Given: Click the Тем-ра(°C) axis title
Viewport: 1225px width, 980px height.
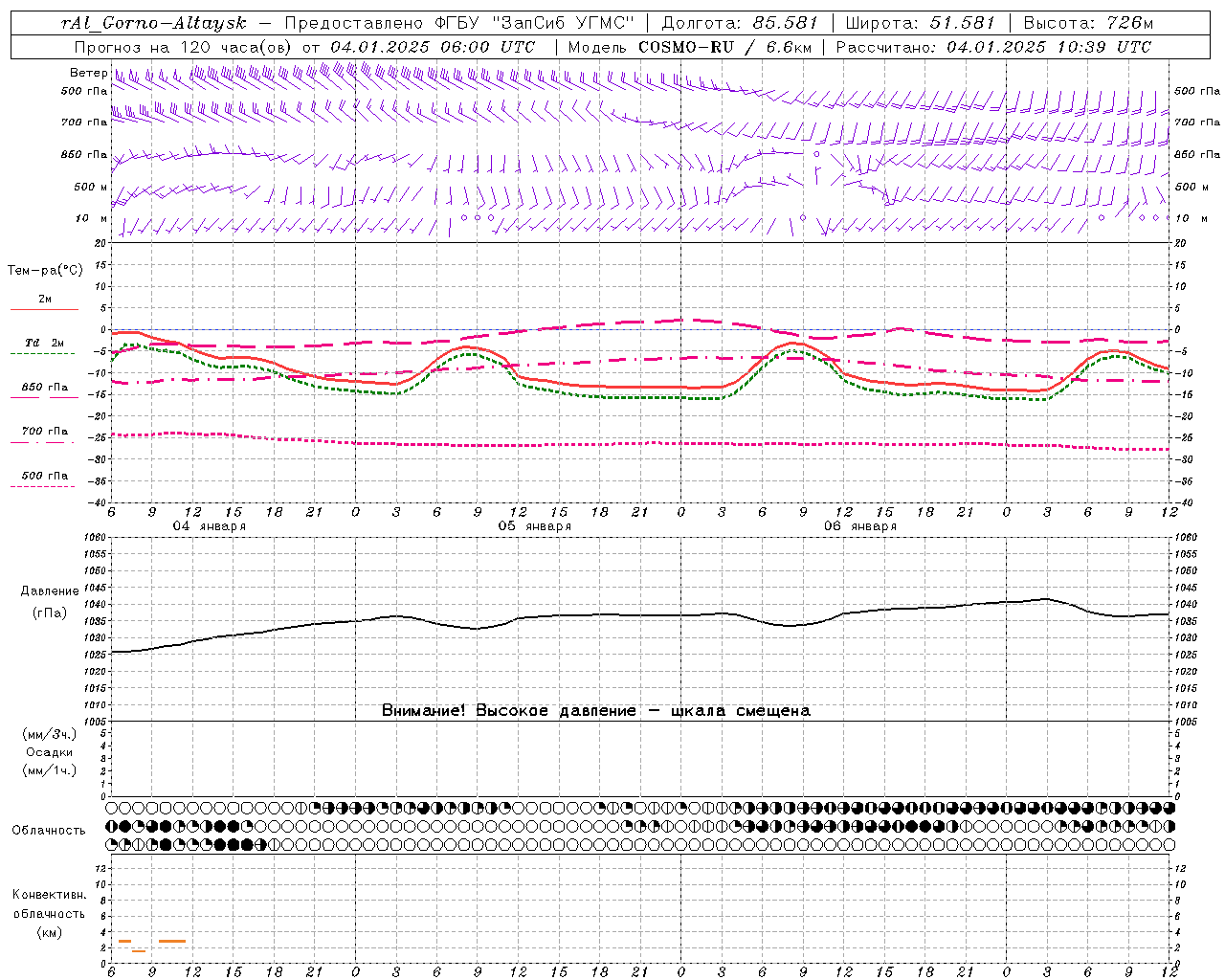Looking at the screenshot, I should click(x=45, y=271).
